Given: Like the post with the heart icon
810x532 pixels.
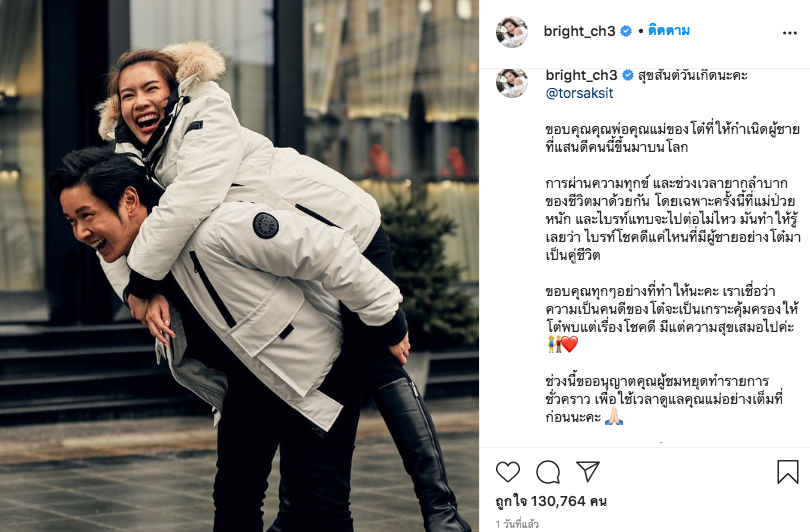Looking at the screenshot, I should (508, 472).
